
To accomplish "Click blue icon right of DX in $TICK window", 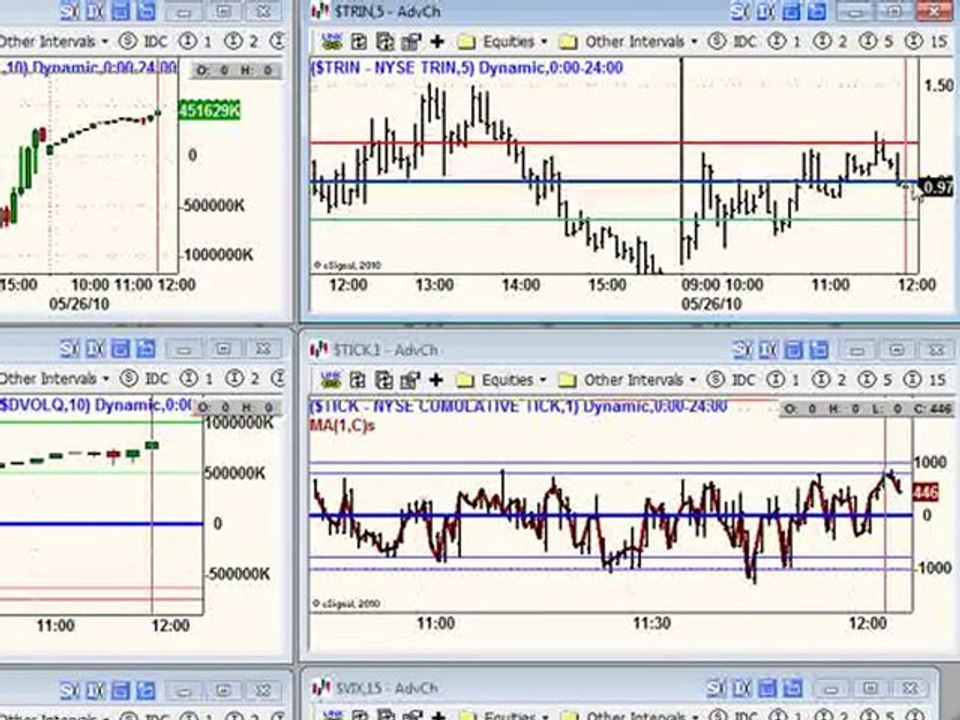I will [x=792, y=350].
